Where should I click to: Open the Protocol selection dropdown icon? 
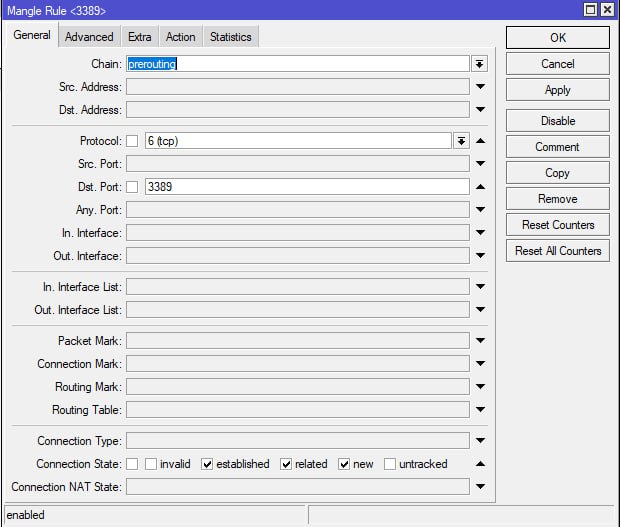coord(461,141)
